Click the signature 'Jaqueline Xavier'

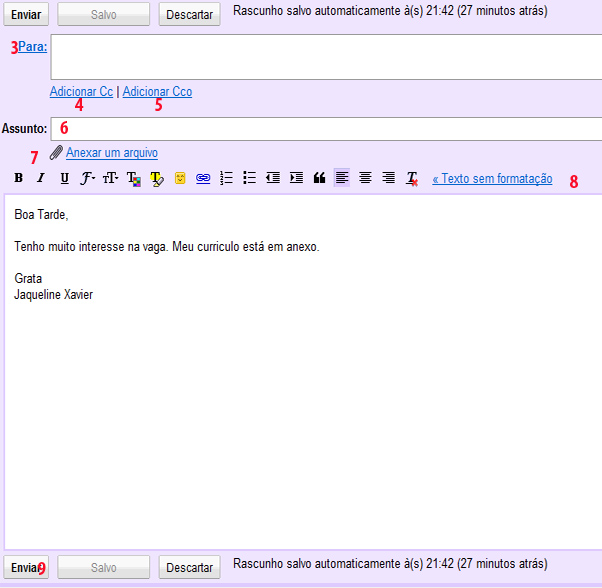tap(53, 294)
